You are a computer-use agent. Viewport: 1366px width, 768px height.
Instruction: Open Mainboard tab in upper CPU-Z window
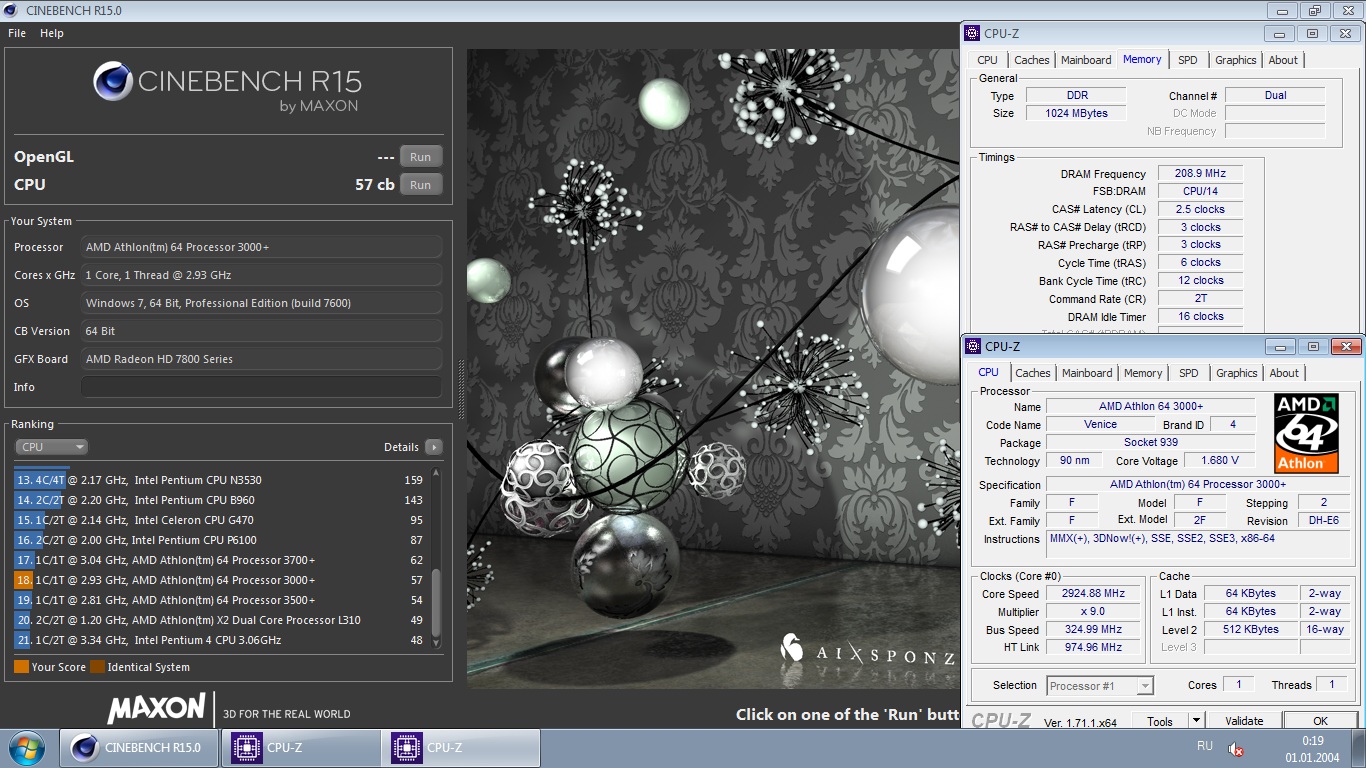point(1086,60)
